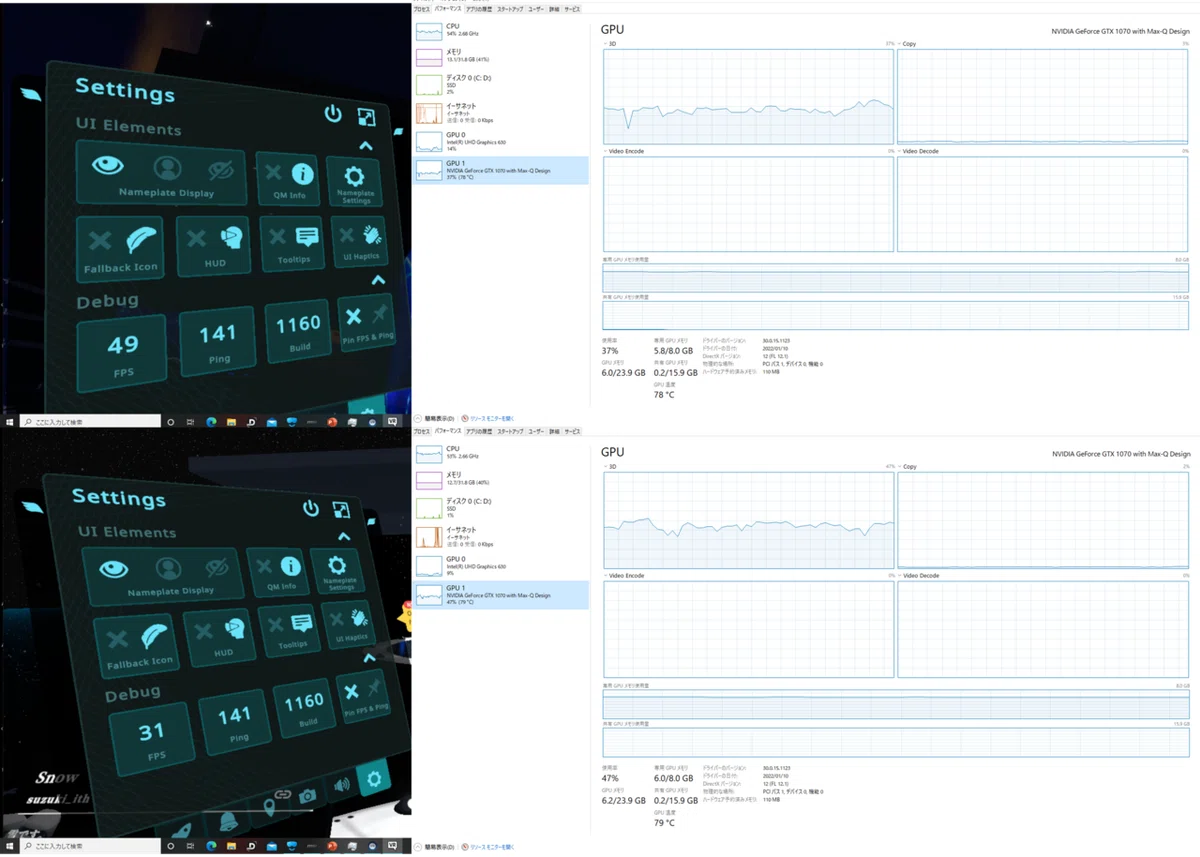This screenshot has height=857, width=1200.
Task: Click the Task View icon below the 31 FPS menu
Action: point(191,846)
